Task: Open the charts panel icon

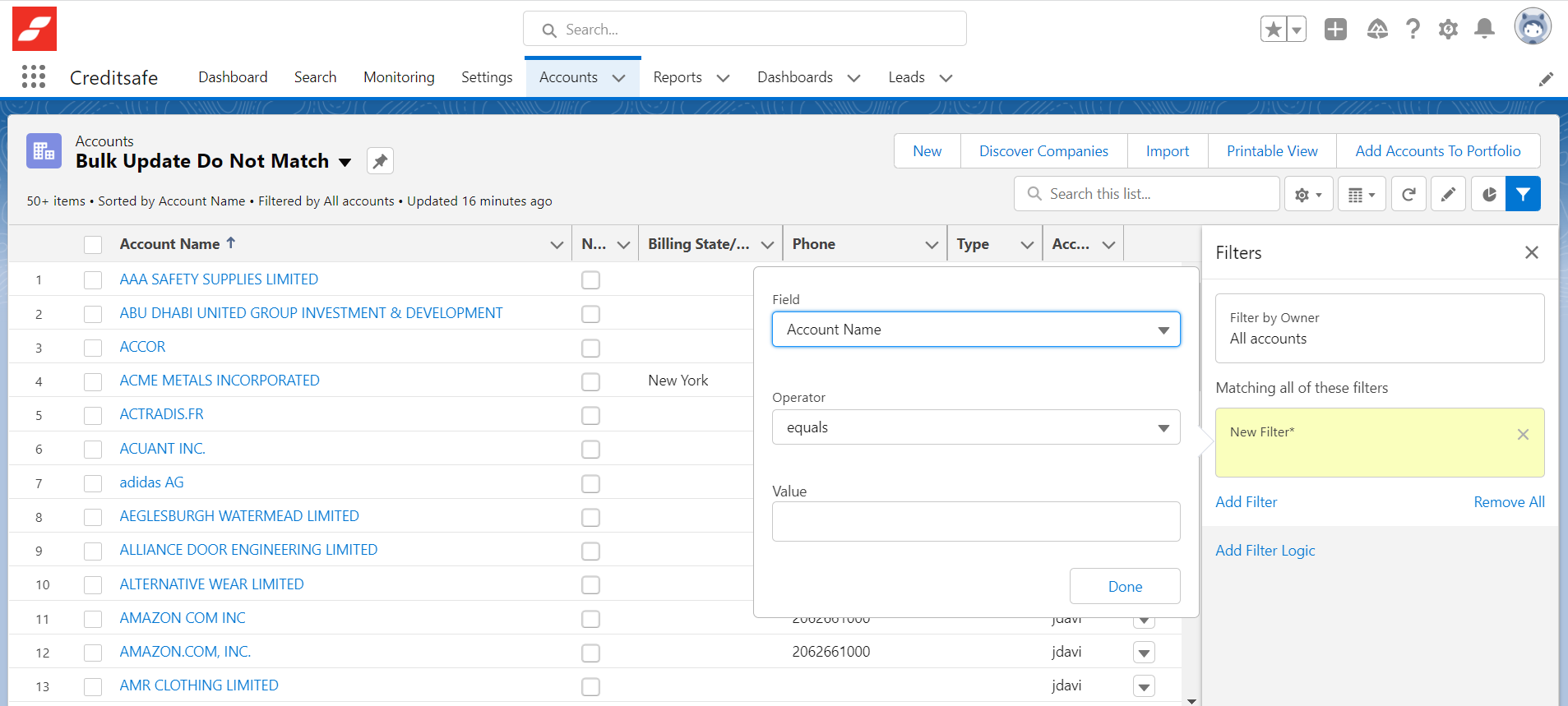Action: pos(1488,194)
